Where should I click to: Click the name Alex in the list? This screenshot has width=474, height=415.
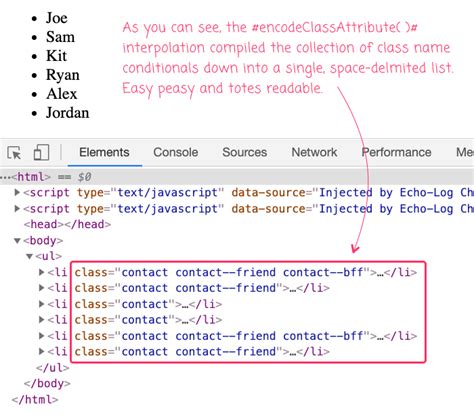coord(62,94)
